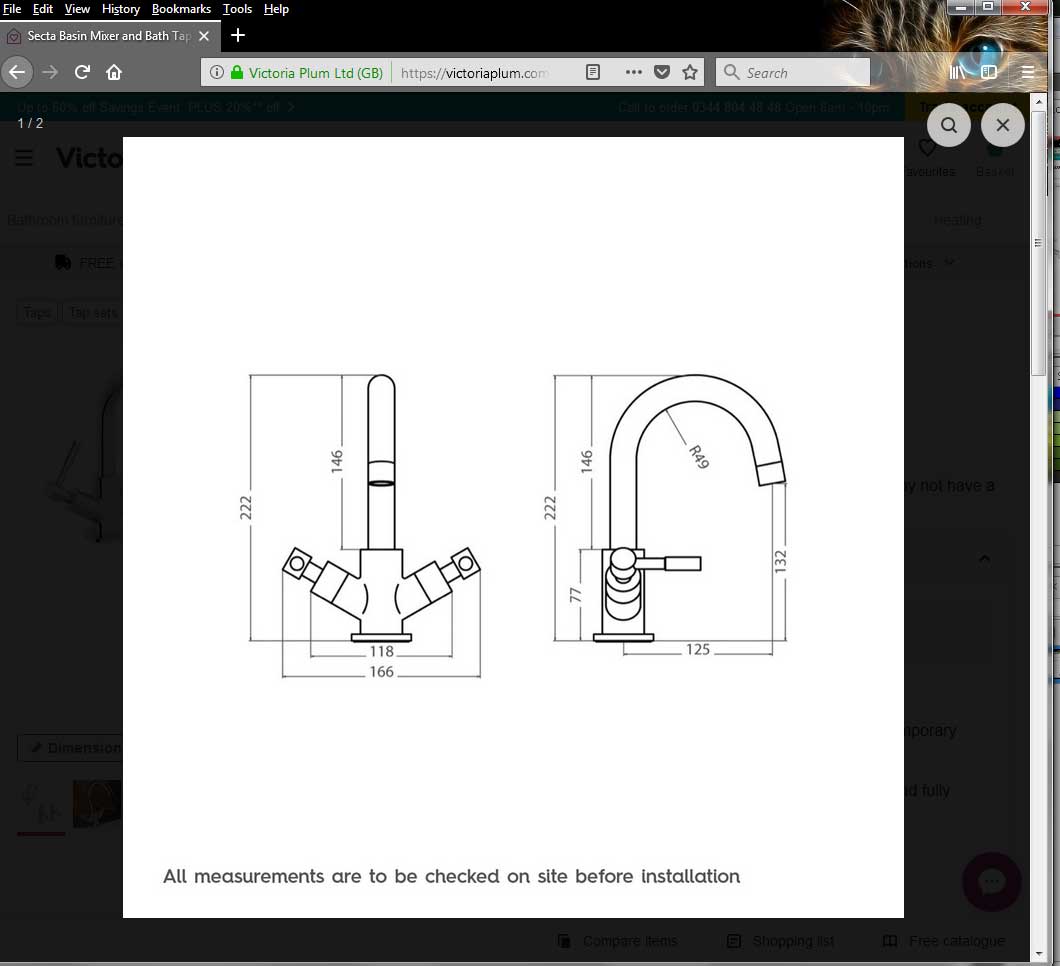Click in the Firefox Search box
The image size is (1060, 966).
coord(800,72)
